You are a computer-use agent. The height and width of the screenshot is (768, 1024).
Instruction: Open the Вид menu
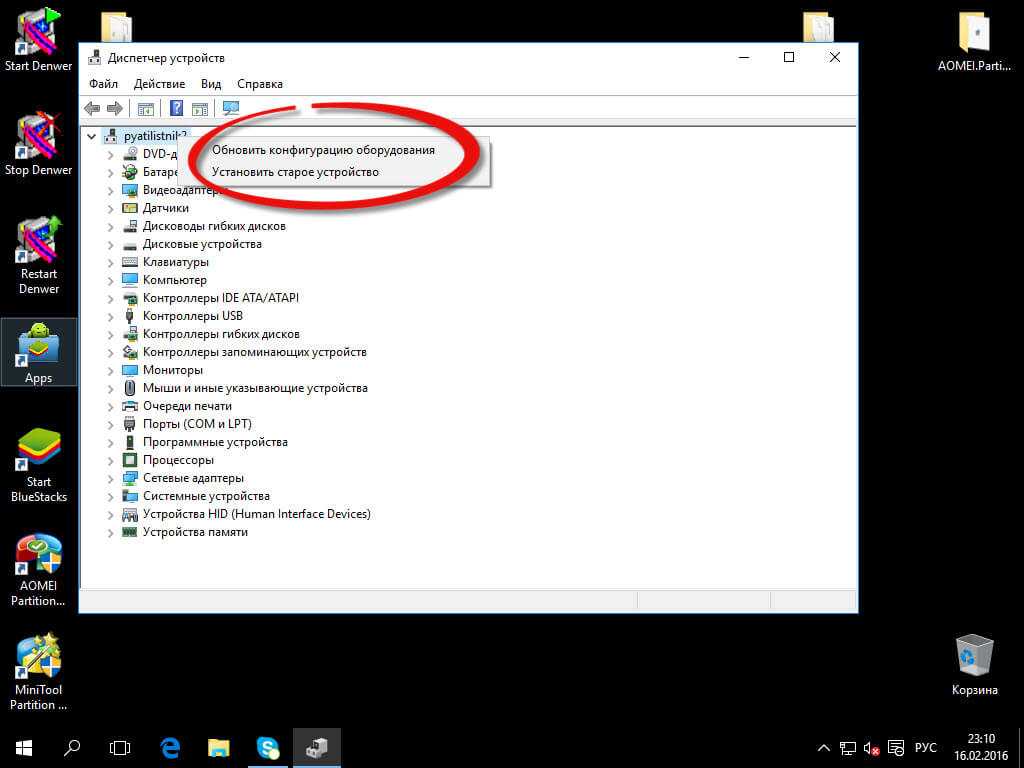pyautogui.click(x=210, y=84)
